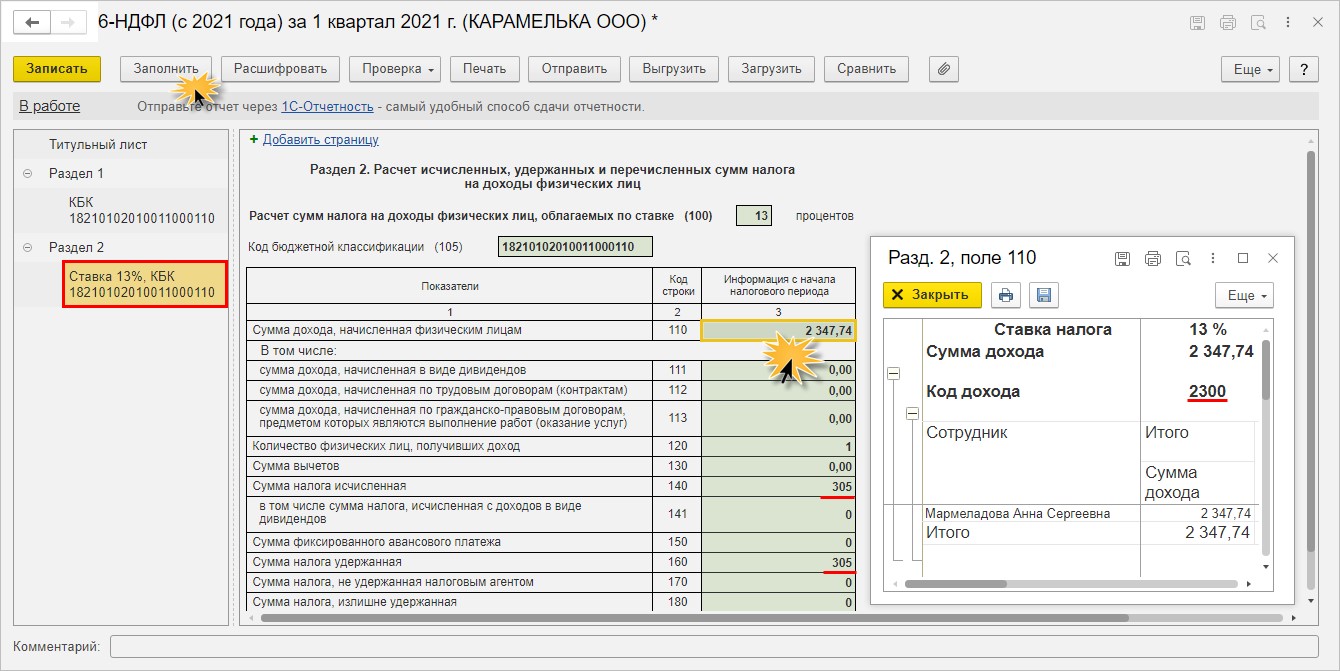The image size is (1340, 671).
Task: Click line 170 unwithheld tax value
Action: [779, 582]
